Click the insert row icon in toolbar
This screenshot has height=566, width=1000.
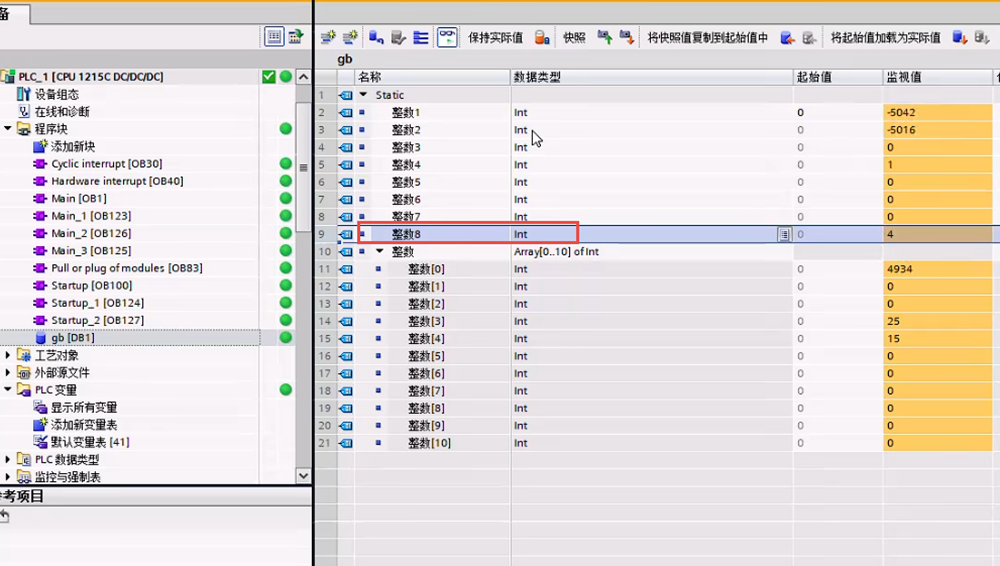(x=328, y=37)
